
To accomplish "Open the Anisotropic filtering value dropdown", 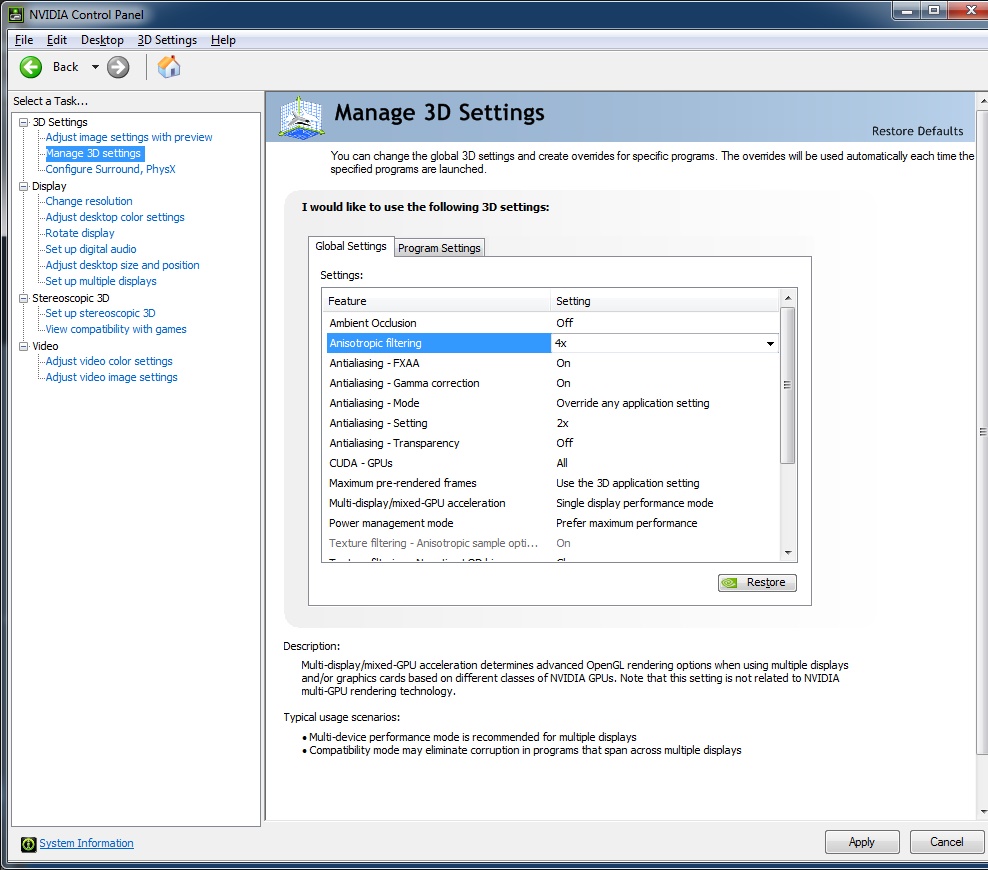I will [x=770, y=343].
